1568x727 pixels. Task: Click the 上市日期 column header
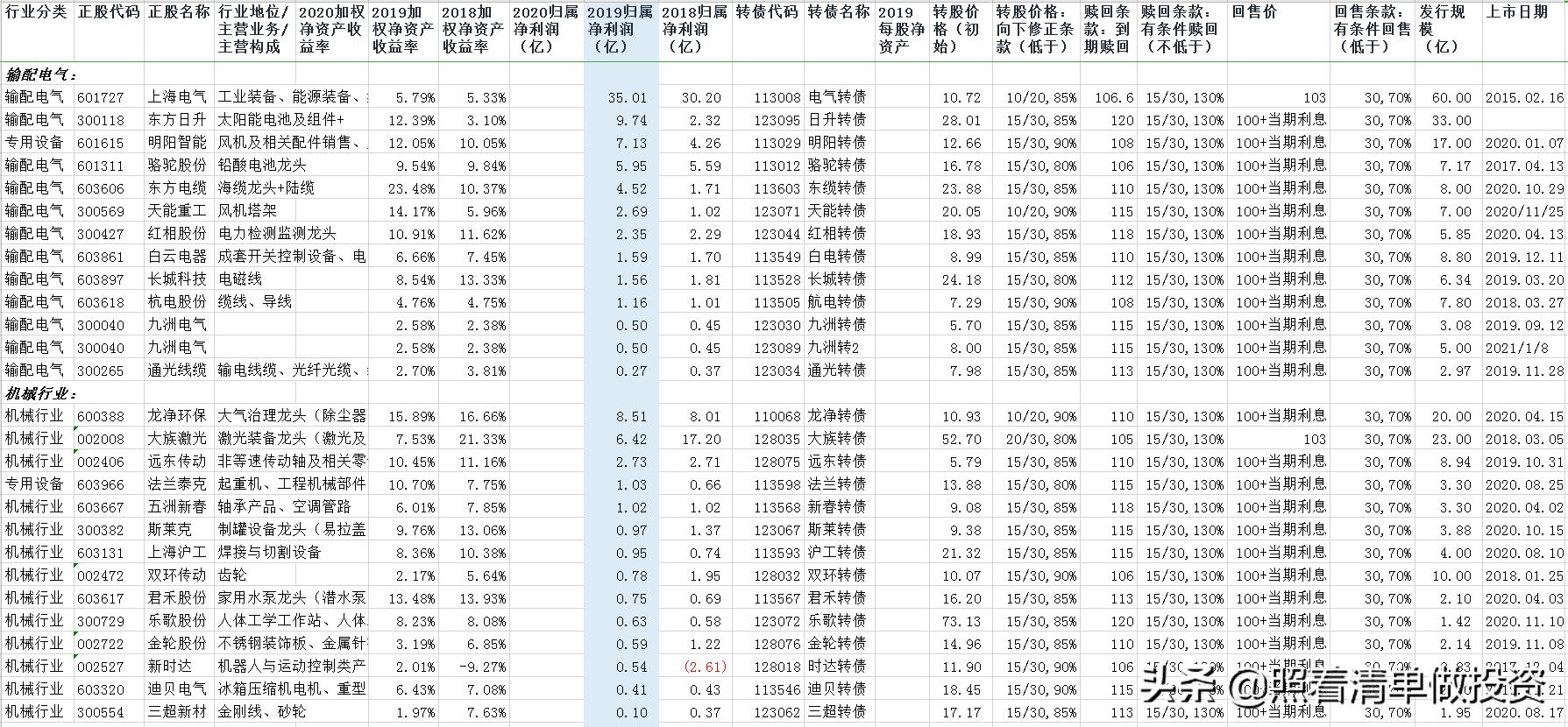tap(1517, 13)
